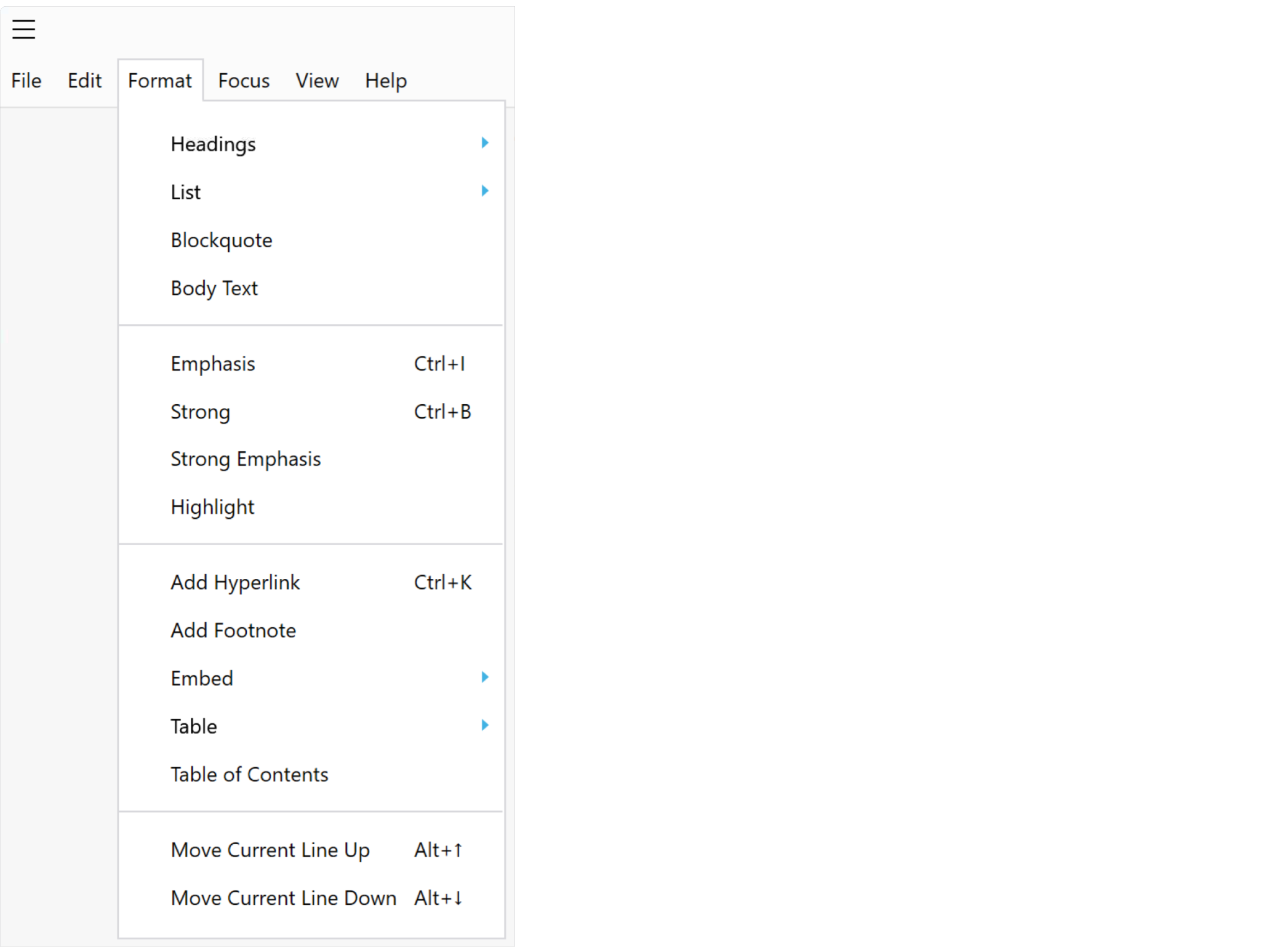Select Move Current Line Down
1270x952 pixels.
tap(311, 898)
